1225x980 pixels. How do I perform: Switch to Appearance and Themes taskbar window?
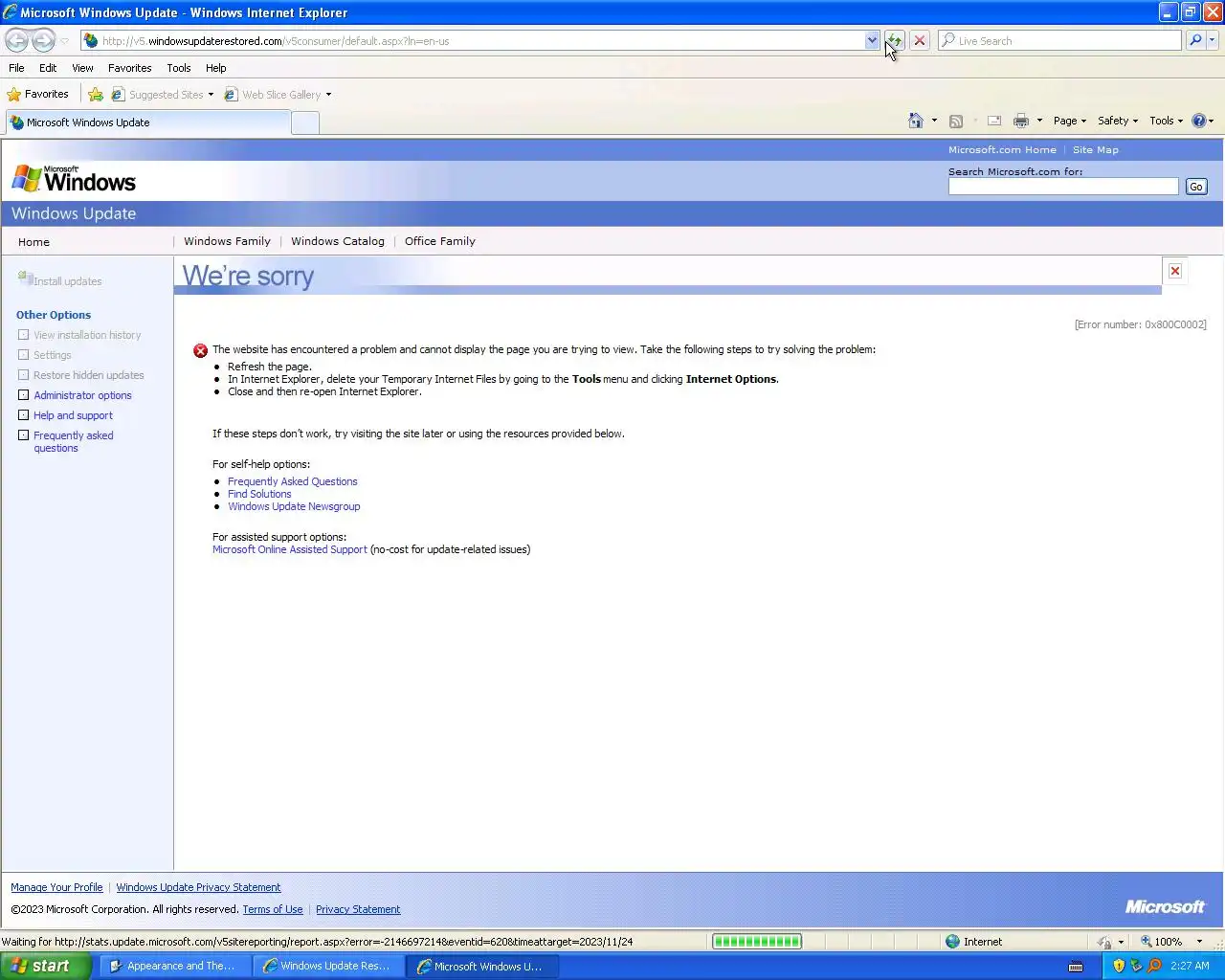[175, 966]
